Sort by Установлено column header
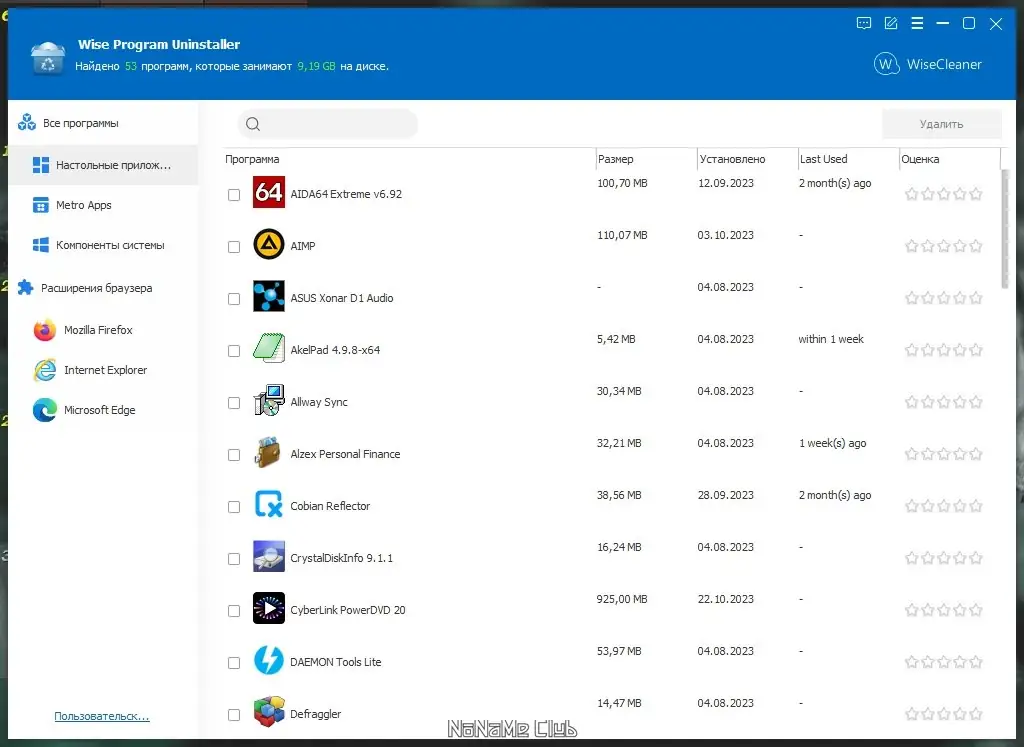 732,159
